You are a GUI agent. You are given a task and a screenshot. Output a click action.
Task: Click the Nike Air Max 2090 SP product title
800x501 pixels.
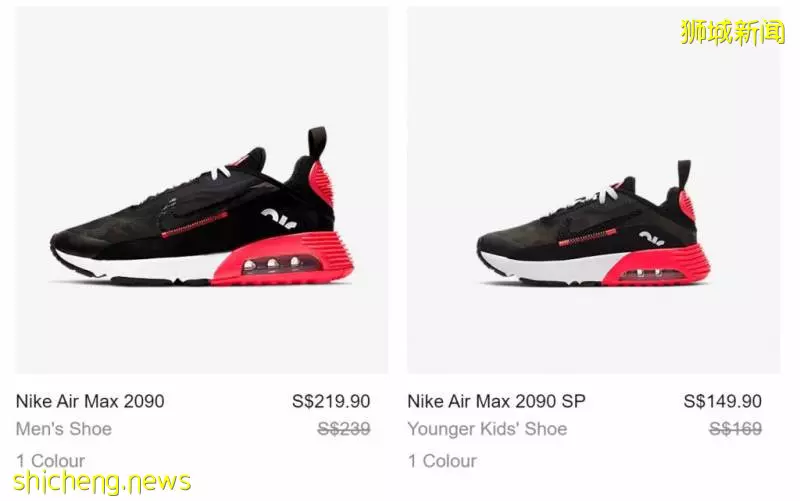point(496,402)
